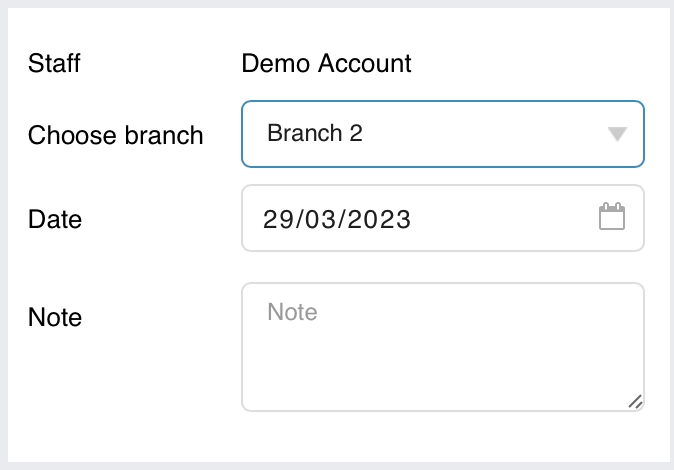Click the "Demo Account" staff name
This screenshot has height=470, width=674.
tap(326, 64)
